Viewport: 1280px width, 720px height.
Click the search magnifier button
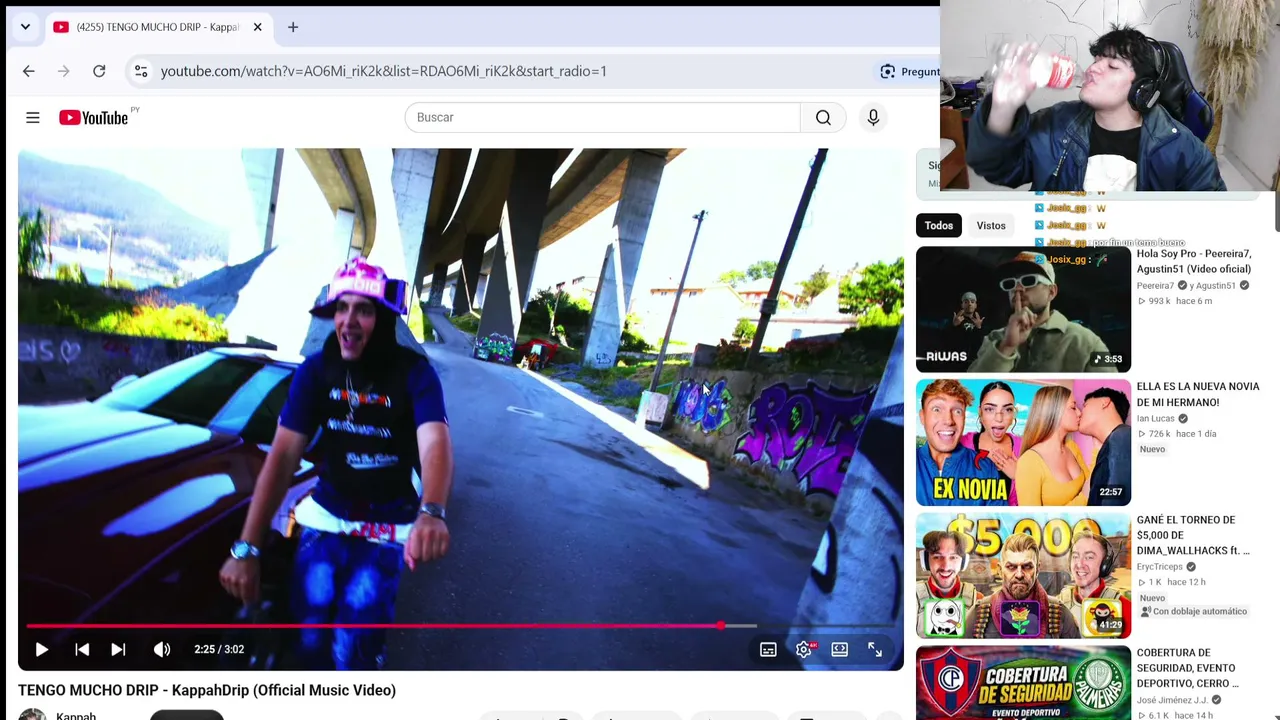point(823,118)
